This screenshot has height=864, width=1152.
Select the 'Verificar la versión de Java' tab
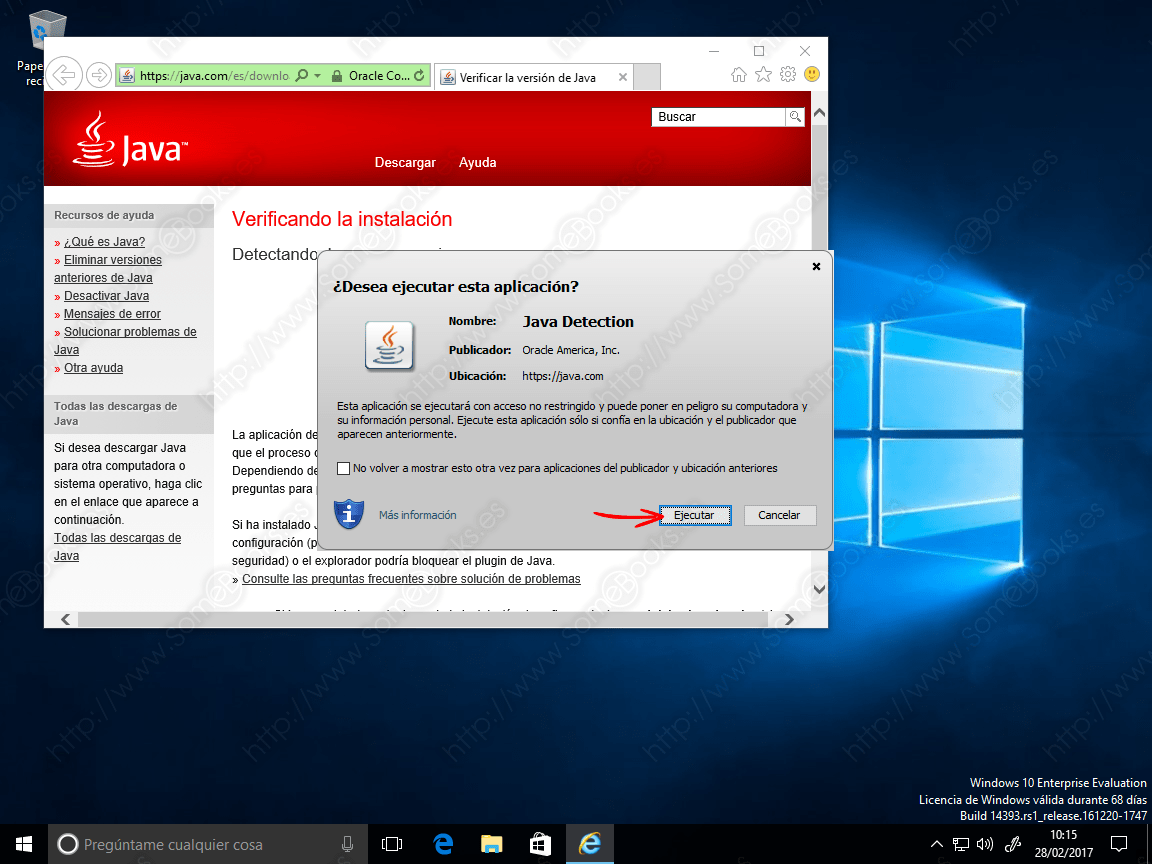point(533,77)
